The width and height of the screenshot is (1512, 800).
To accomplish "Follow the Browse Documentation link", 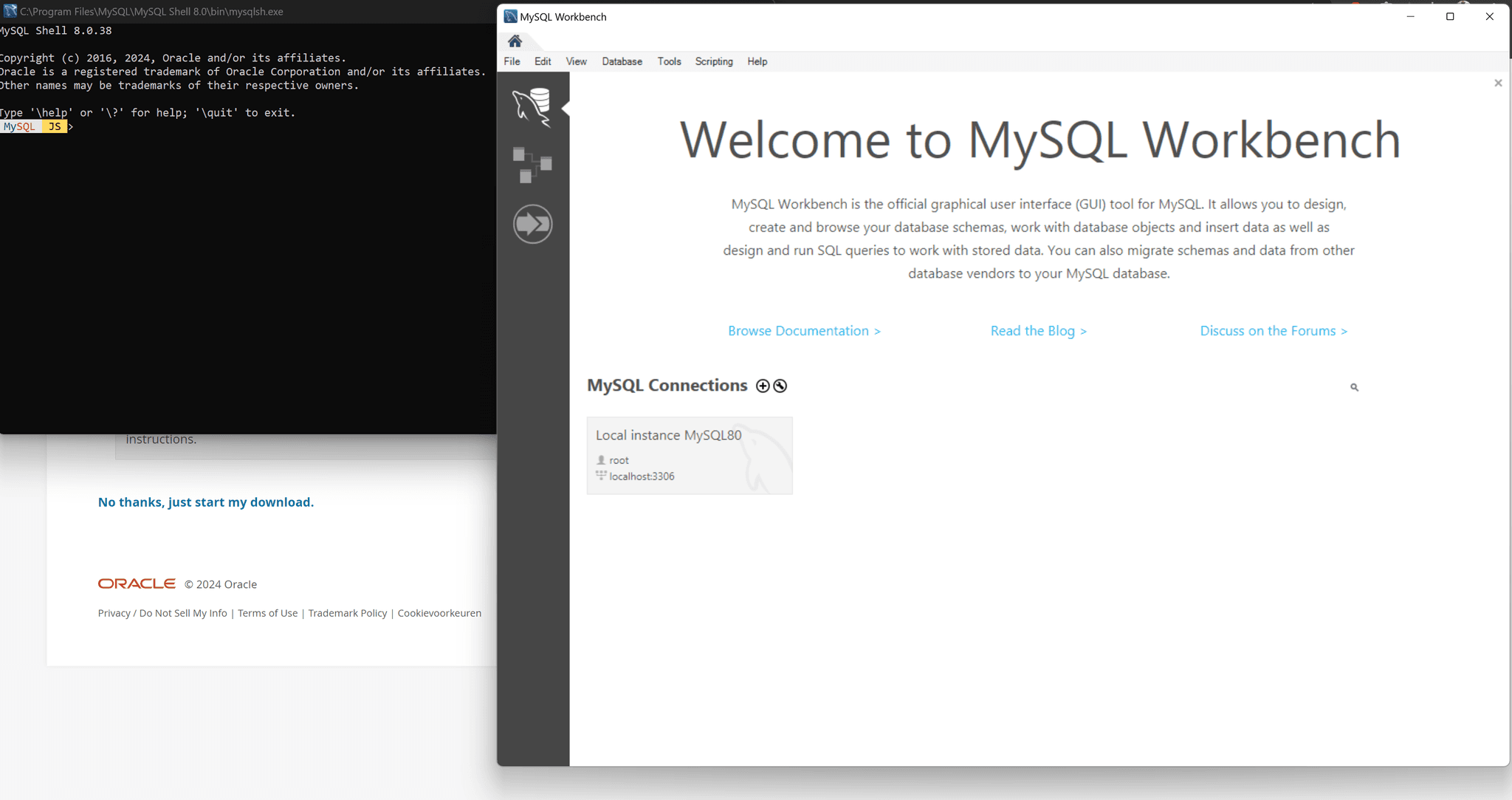I will 804,331.
